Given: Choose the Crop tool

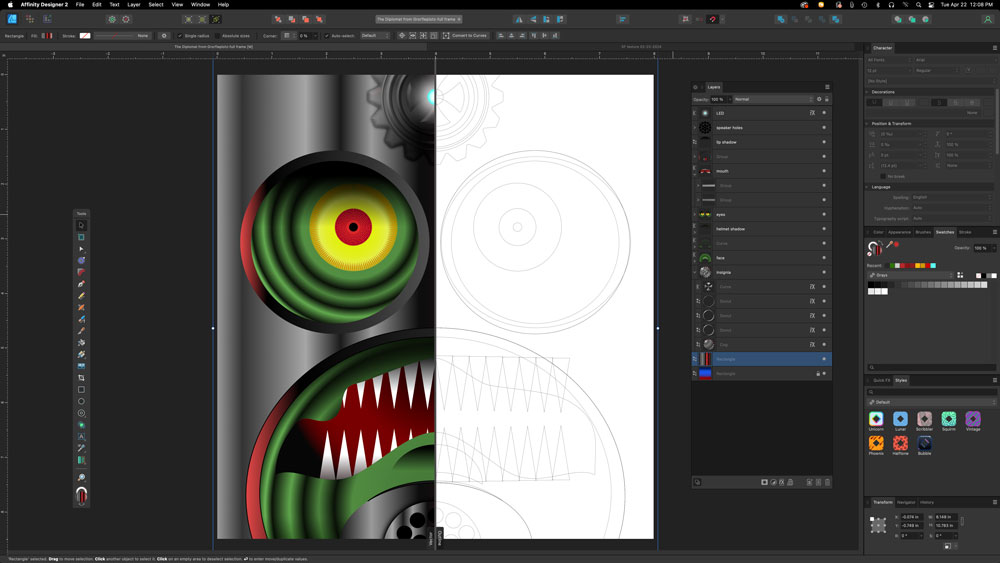Looking at the screenshot, I should click(x=81, y=377).
